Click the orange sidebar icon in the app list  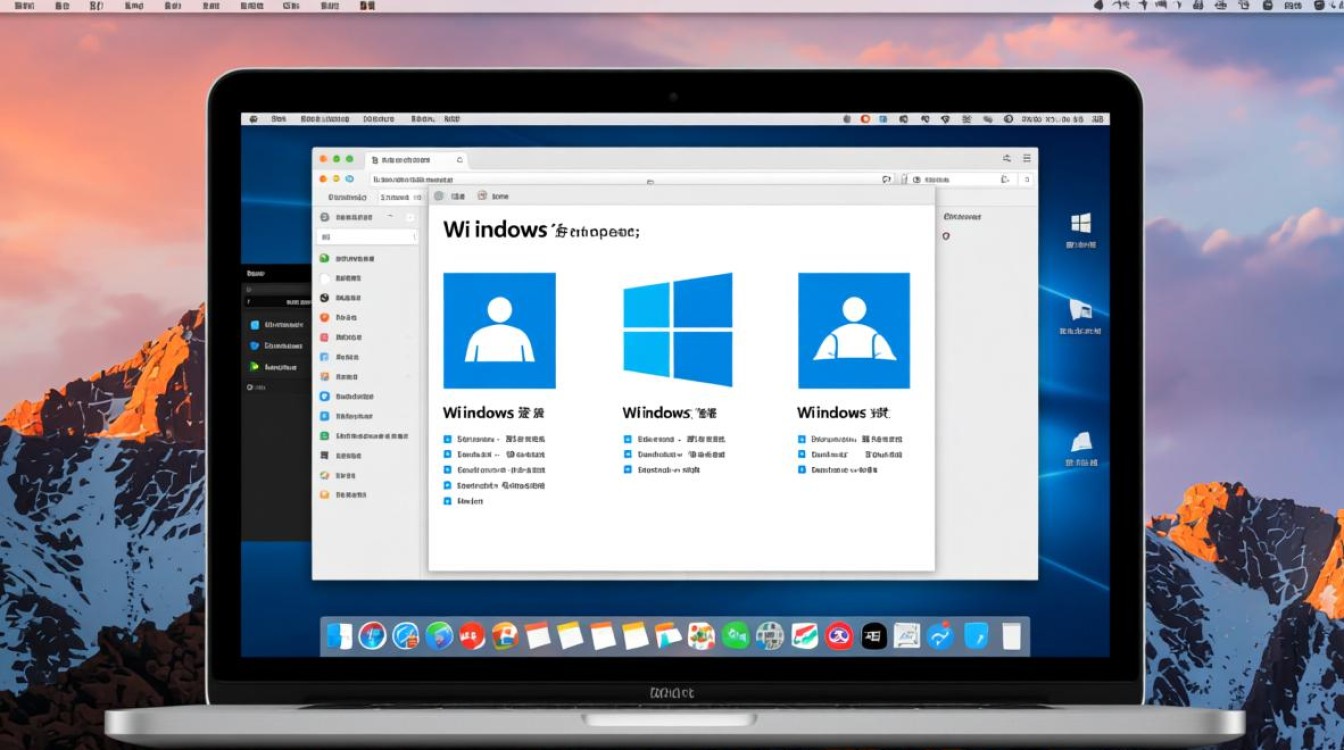(x=322, y=317)
